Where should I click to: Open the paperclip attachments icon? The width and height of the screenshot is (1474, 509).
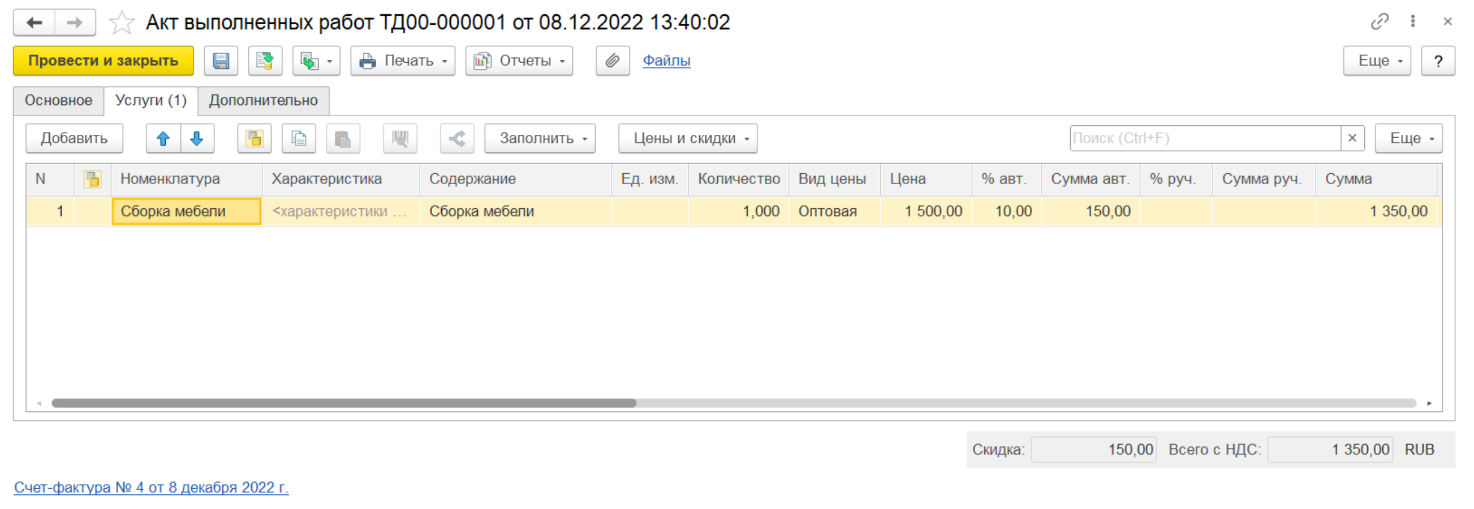pos(612,61)
